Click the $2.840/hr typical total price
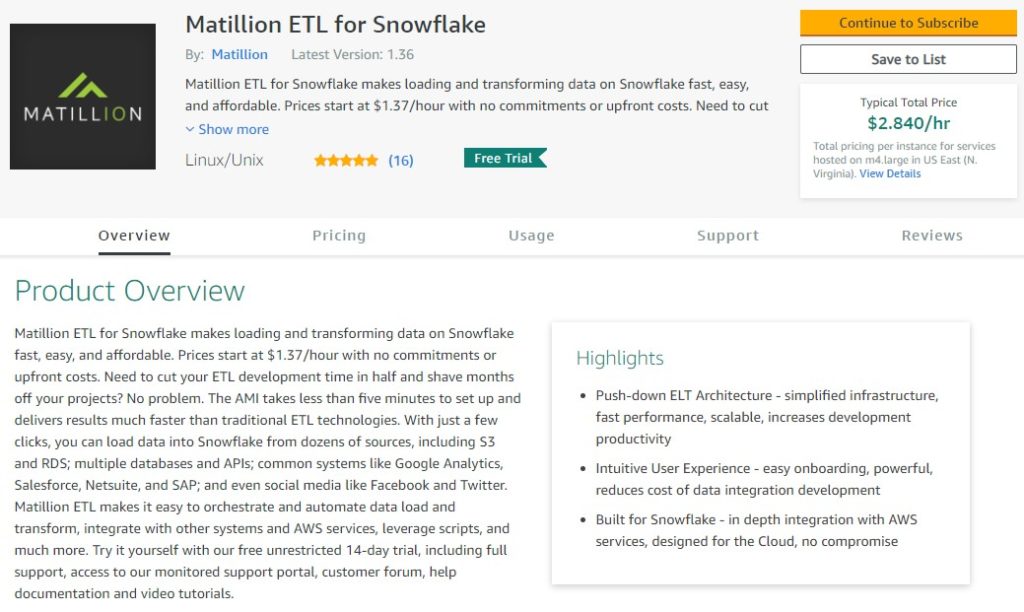 point(908,124)
